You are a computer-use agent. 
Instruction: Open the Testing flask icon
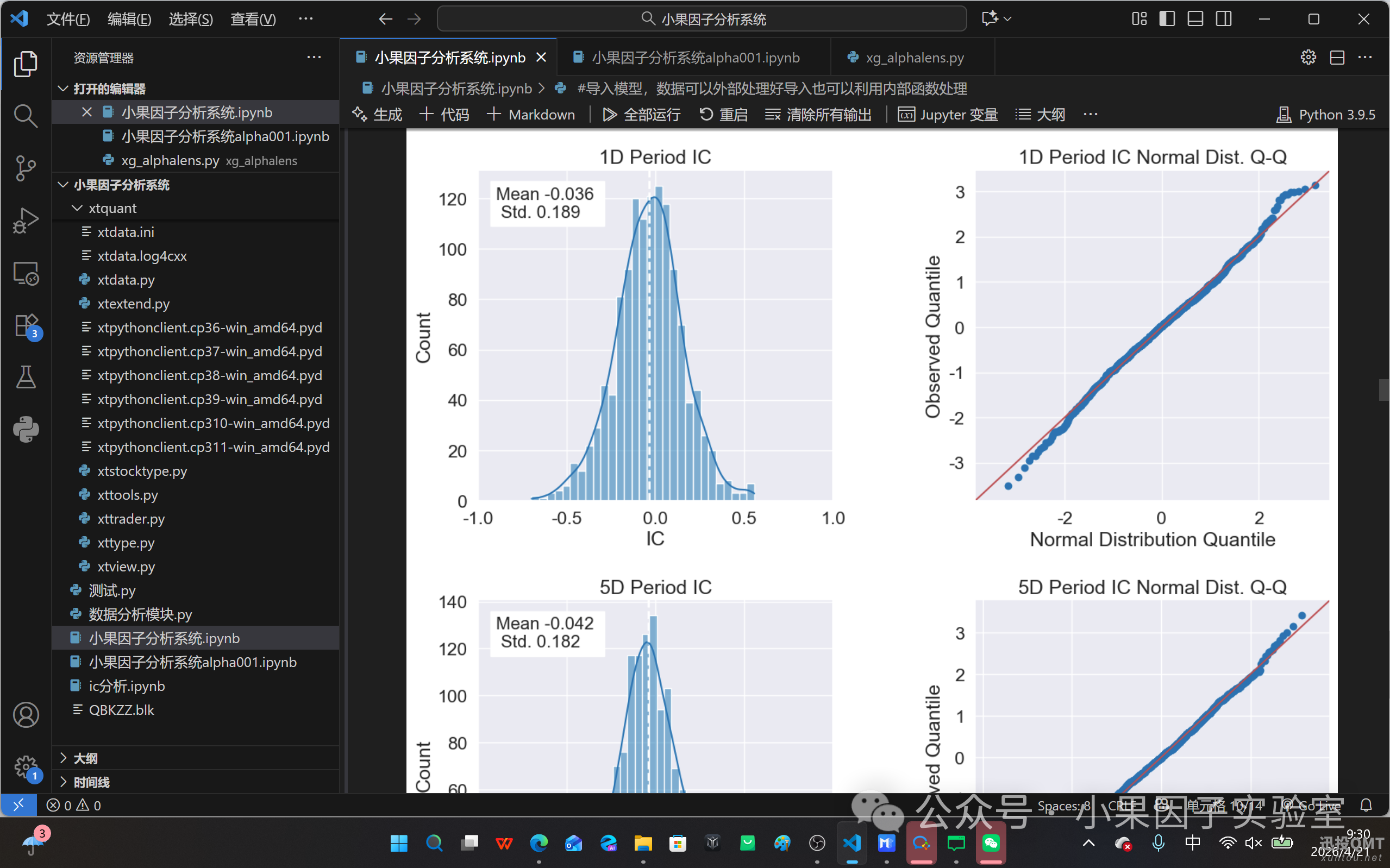pyautogui.click(x=25, y=377)
